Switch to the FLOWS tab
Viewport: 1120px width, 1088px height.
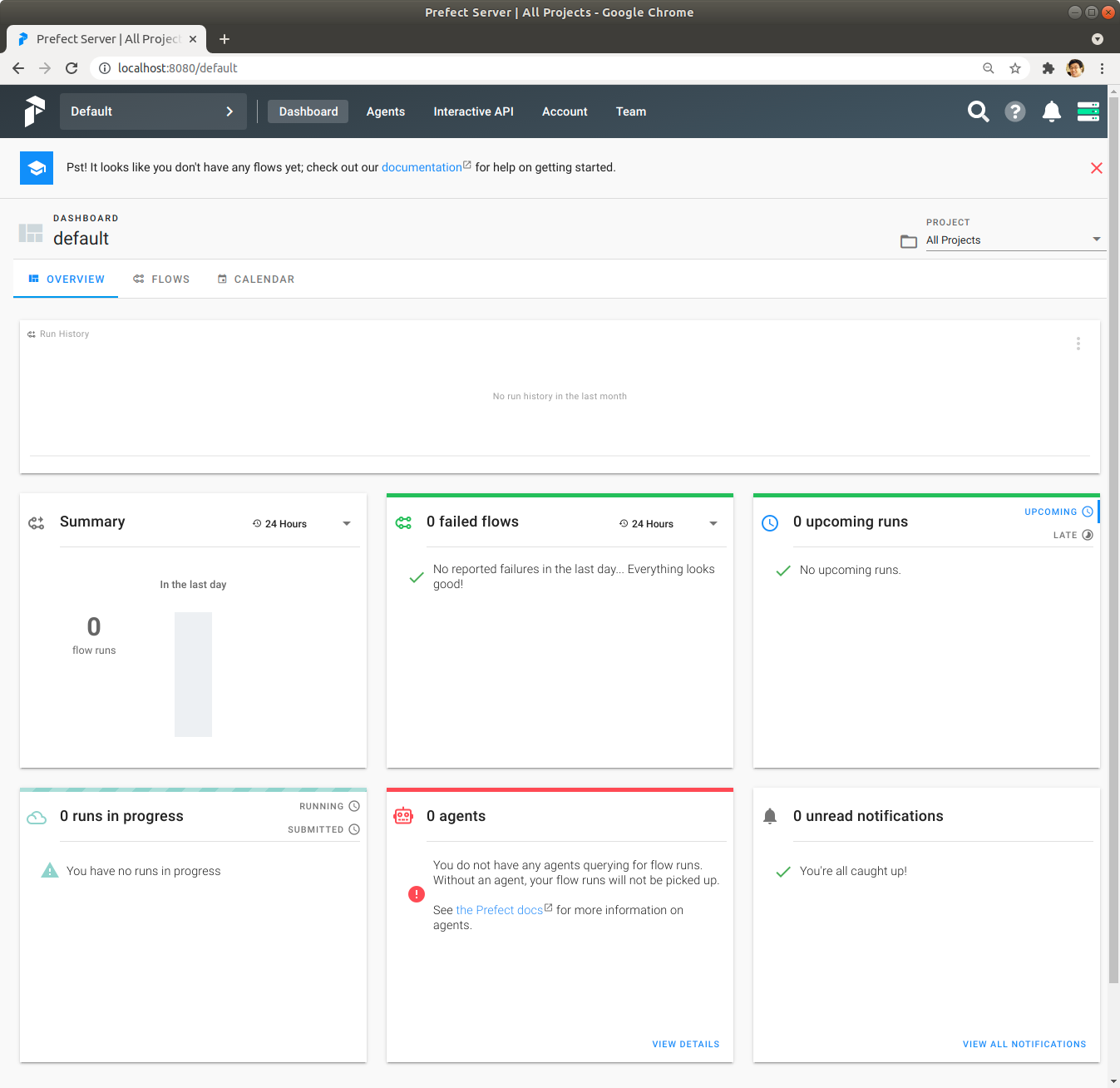161,279
